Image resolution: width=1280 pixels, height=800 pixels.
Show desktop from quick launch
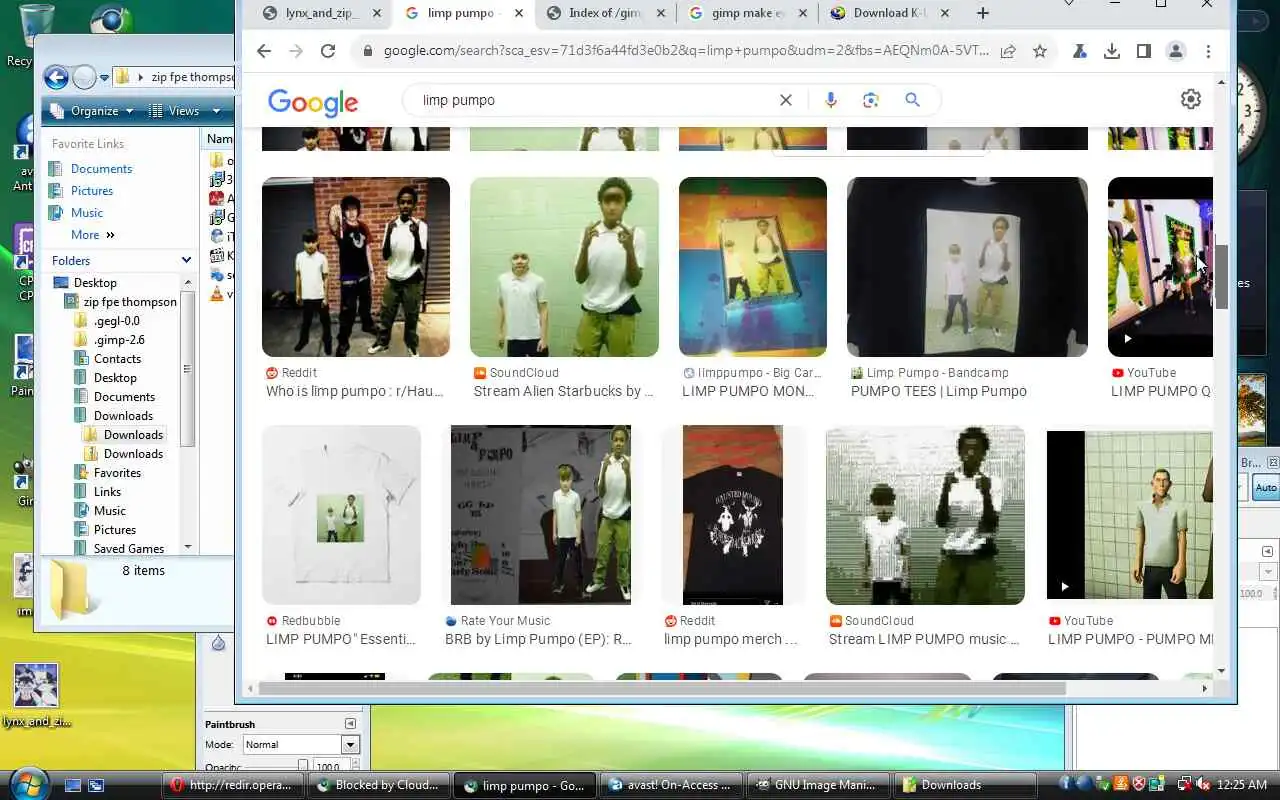[73, 785]
